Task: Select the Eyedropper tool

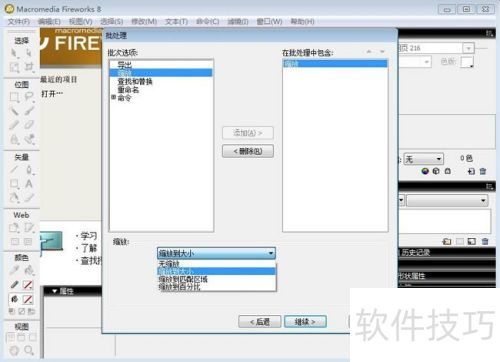Action: (14, 270)
